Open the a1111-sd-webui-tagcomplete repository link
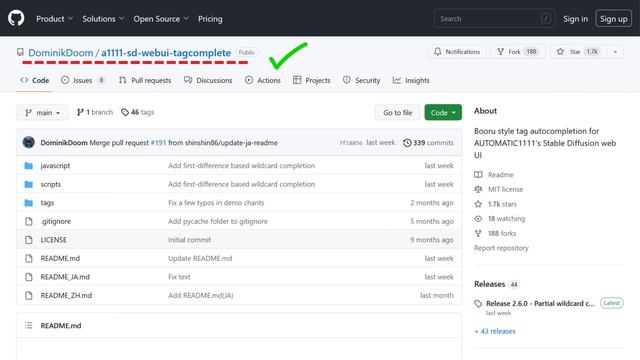 pos(166,53)
